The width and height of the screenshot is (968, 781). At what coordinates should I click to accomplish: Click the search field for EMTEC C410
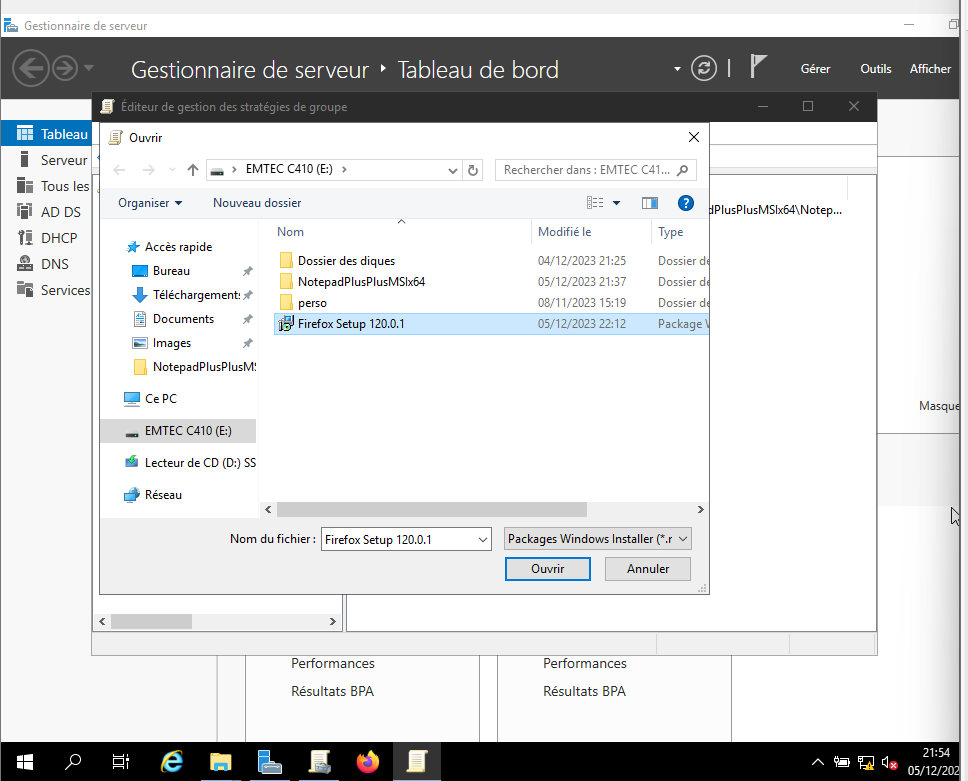click(x=590, y=170)
